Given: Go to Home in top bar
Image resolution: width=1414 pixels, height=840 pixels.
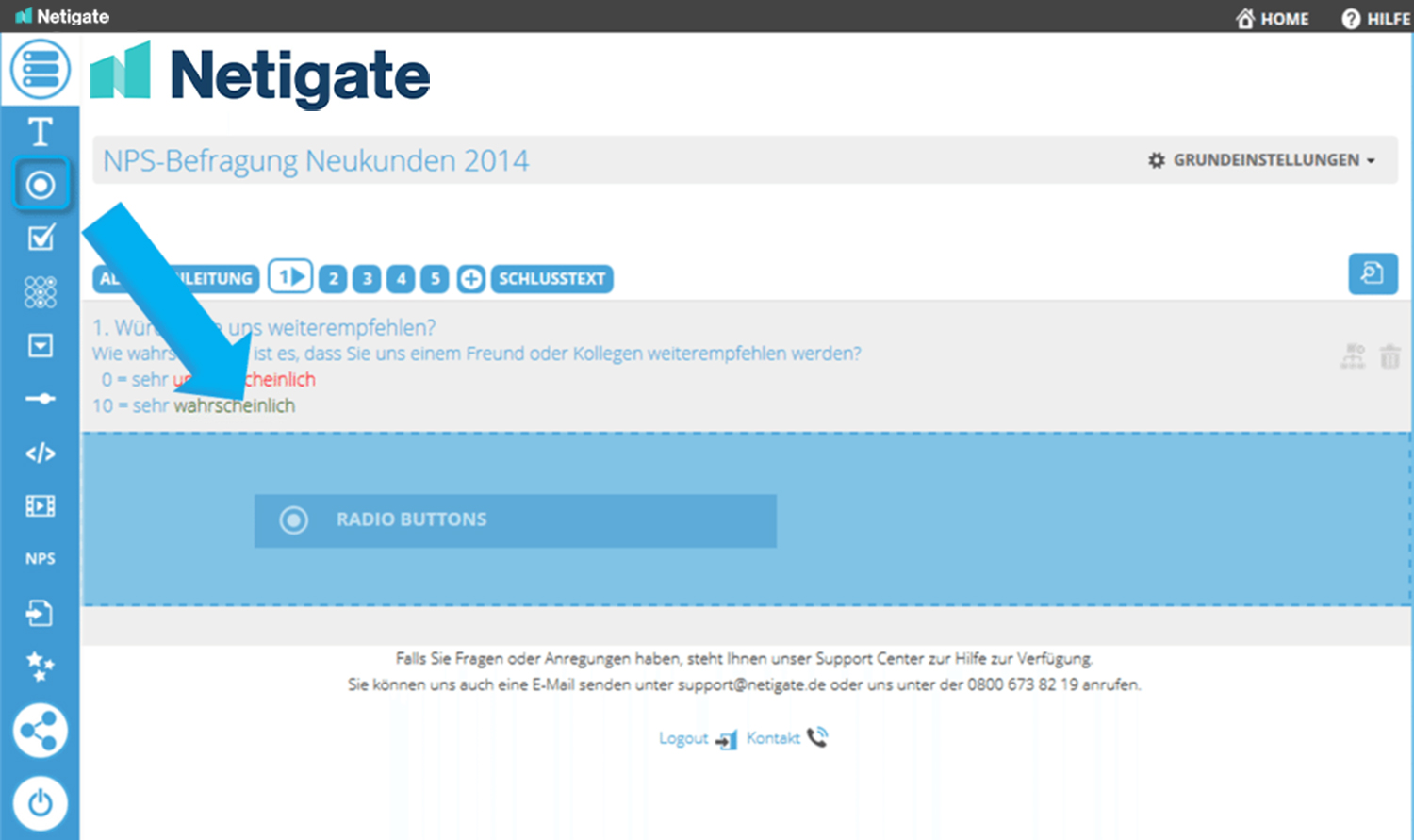Looking at the screenshot, I should pos(1273,19).
